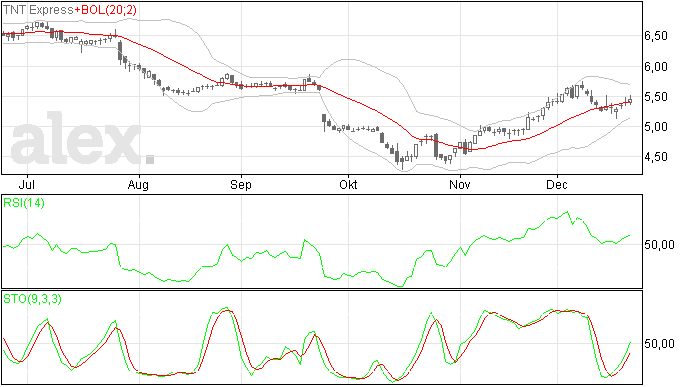Click the 6,50 price axis value
Screen dimensions: 690x387
coord(656,36)
